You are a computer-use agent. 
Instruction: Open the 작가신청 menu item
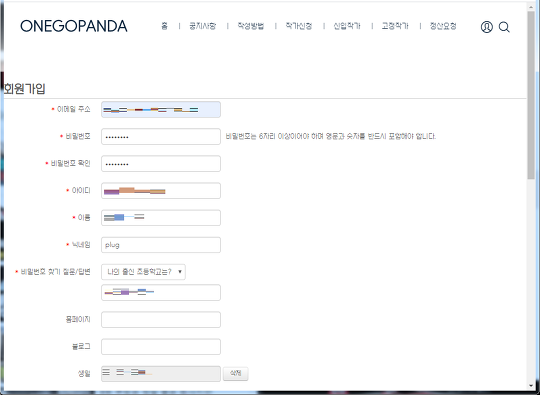(x=299, y=26)
